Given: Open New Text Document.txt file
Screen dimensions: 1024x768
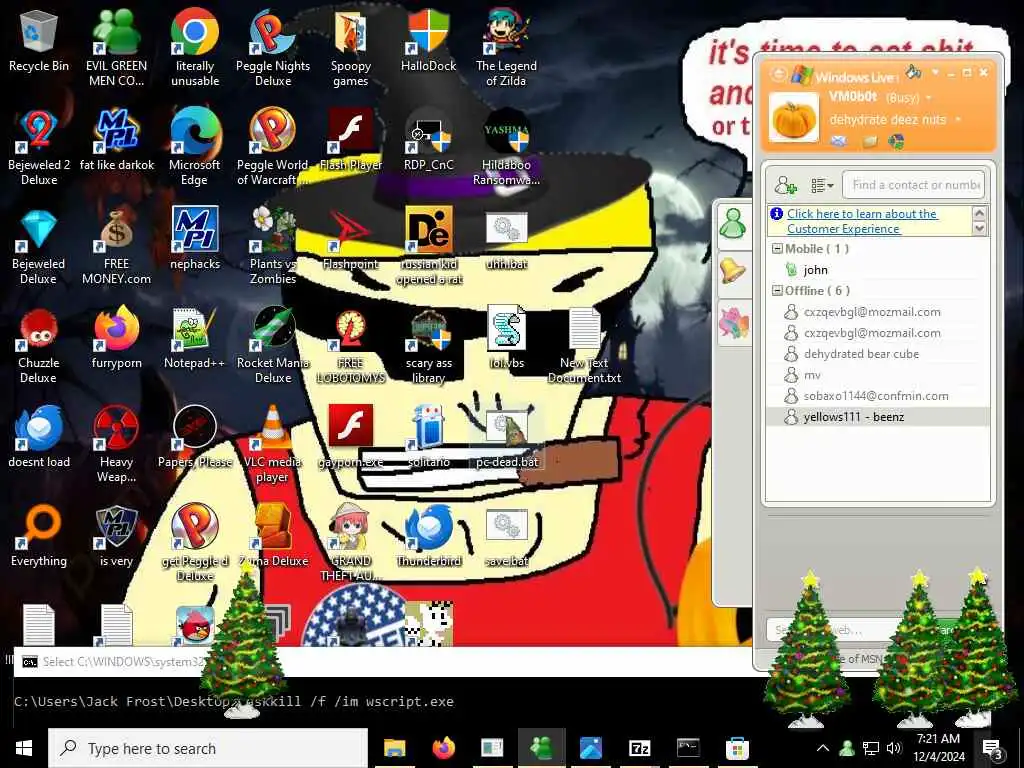Looking at the screenshot, I should point(584,346).
